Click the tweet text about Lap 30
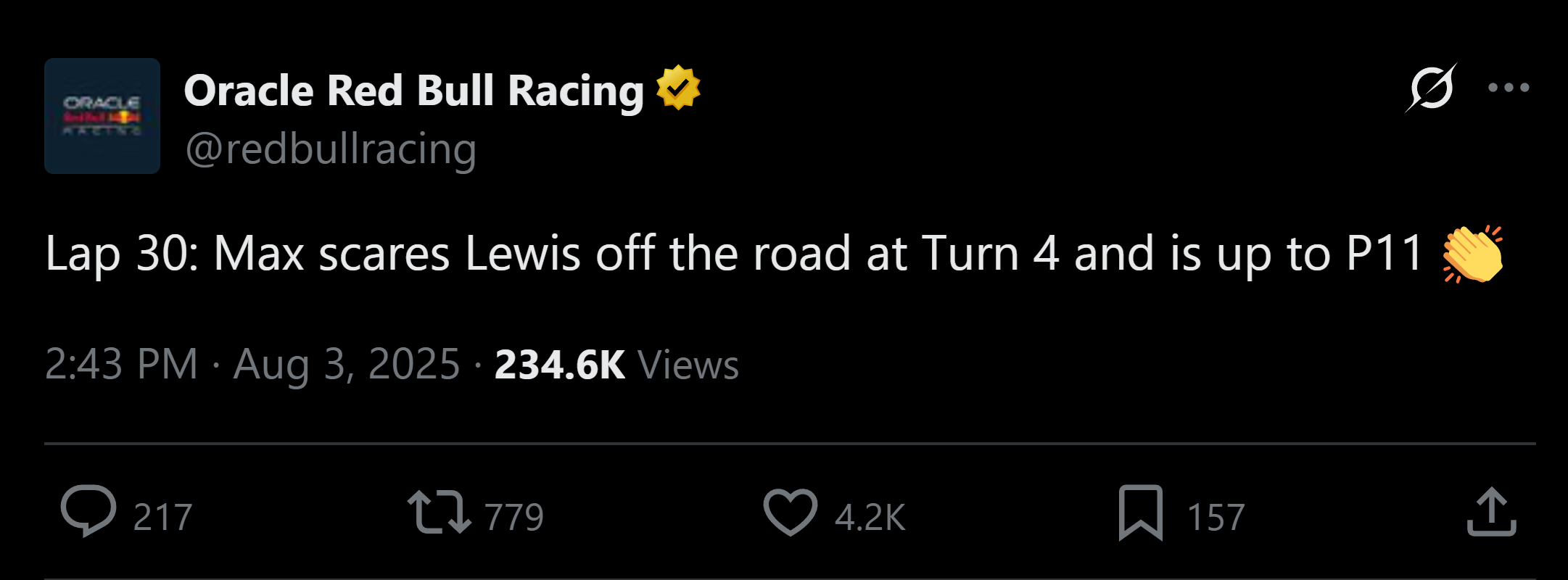This screenshot has width=1568, height=580. pyautogui.click(x=734, y=254)
